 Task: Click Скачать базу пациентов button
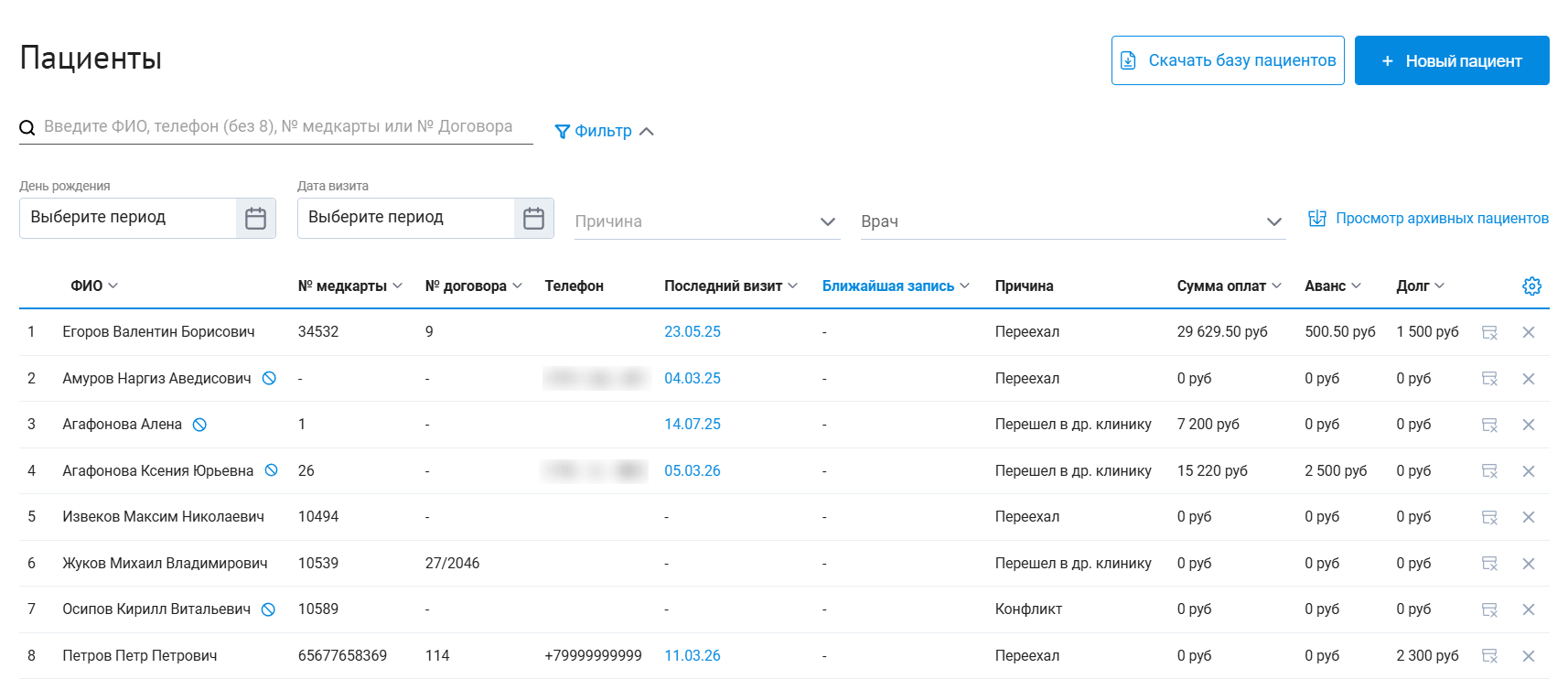point(1228,60)
